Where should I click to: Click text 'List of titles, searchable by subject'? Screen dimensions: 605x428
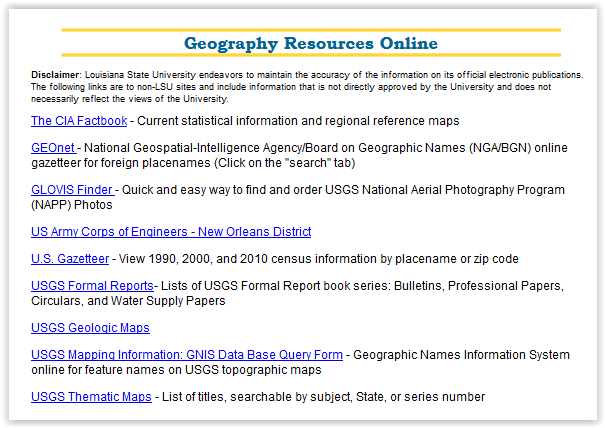(x=257, y=397)
